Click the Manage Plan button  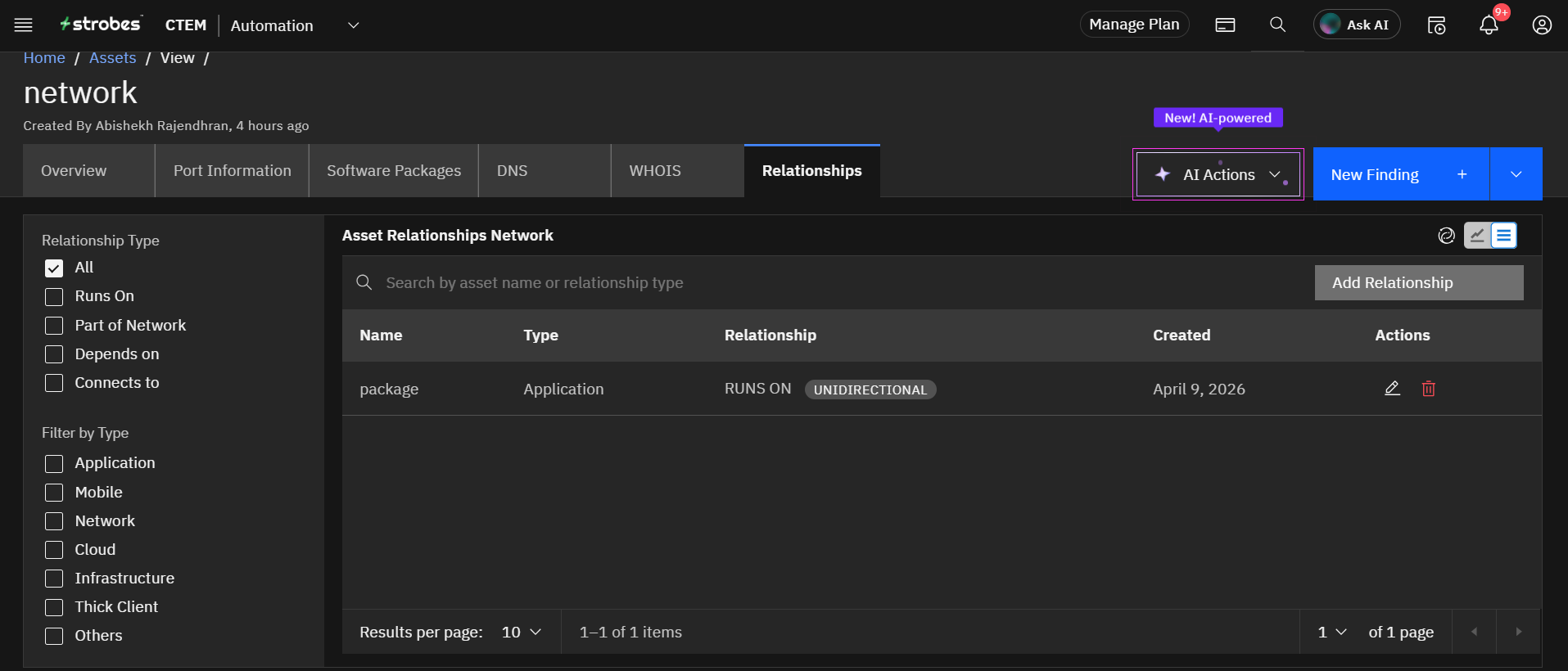tap(1133, 25)
